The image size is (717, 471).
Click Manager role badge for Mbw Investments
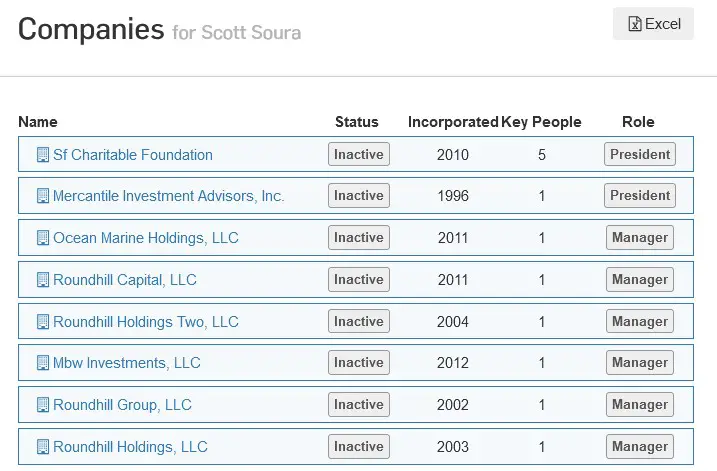(640, 362)
